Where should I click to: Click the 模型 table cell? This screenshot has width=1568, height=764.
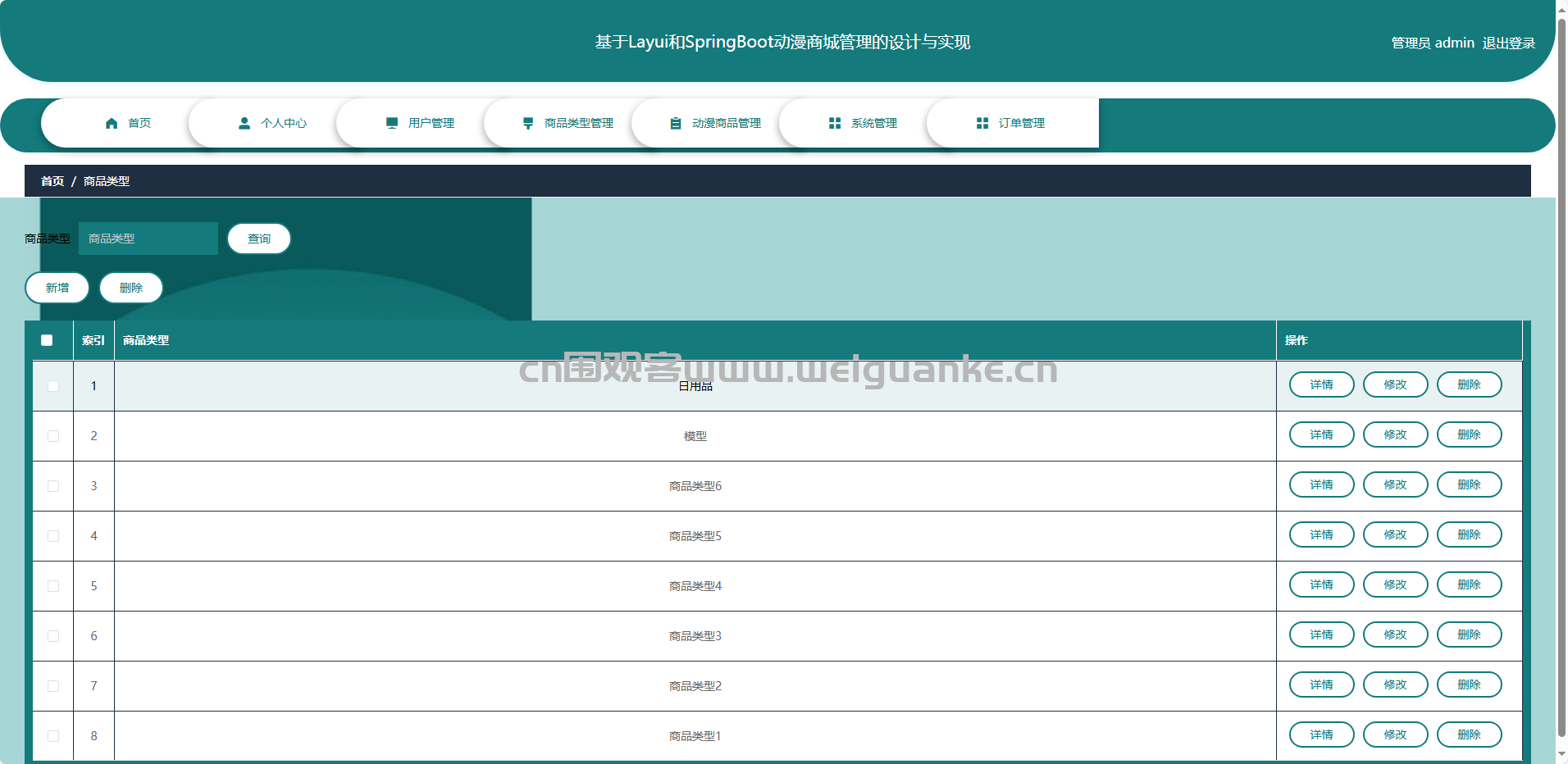(x=695, y=436)
